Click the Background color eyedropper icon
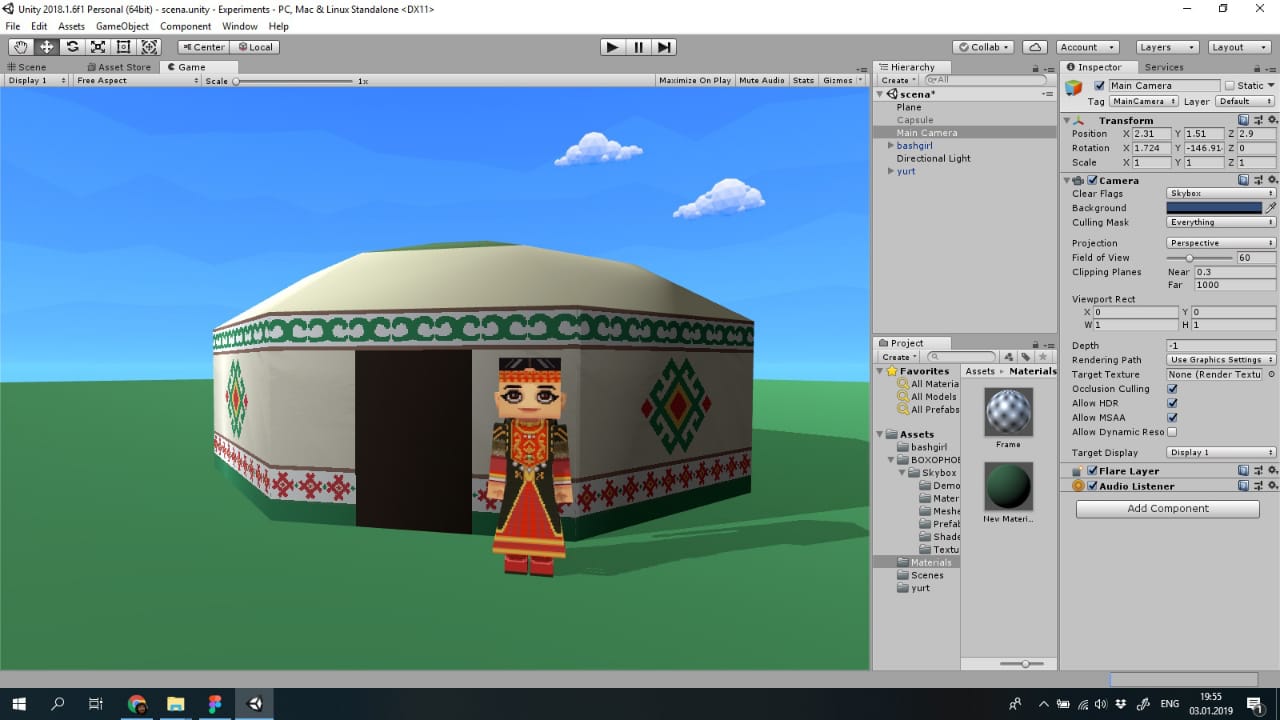The height and width of the screenshot is (720, 1280). click(x=1271, y=208)
